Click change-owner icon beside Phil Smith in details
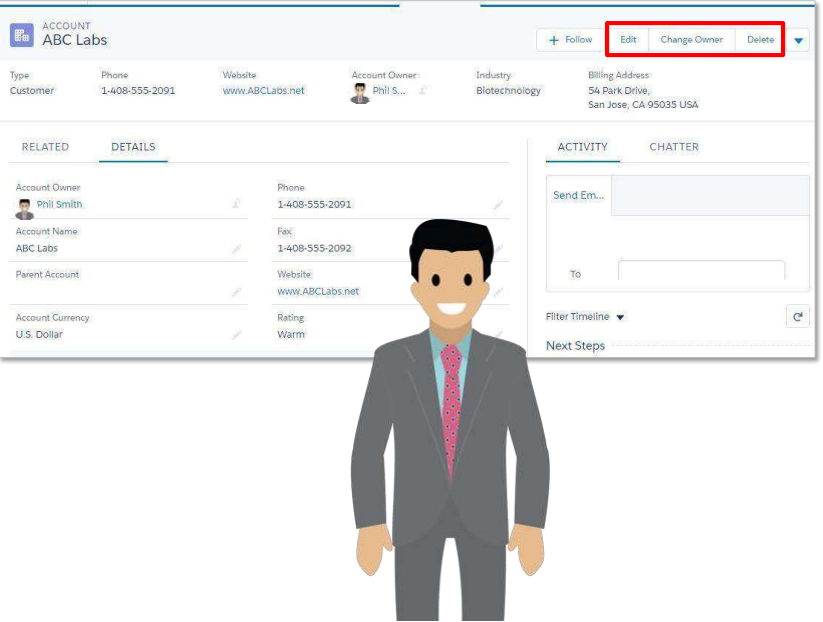This screenshot has height=622, width=823. coord(237,204)
